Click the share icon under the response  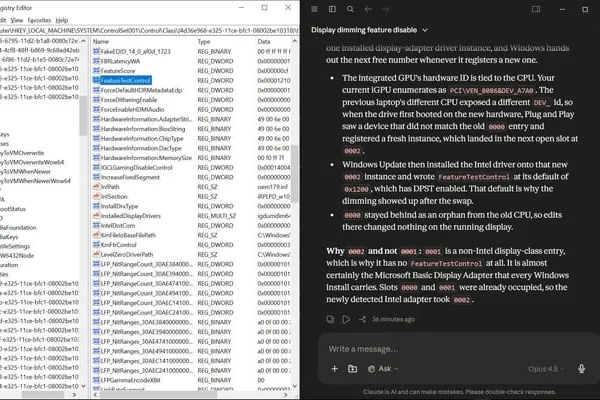(x=362, y=319)
